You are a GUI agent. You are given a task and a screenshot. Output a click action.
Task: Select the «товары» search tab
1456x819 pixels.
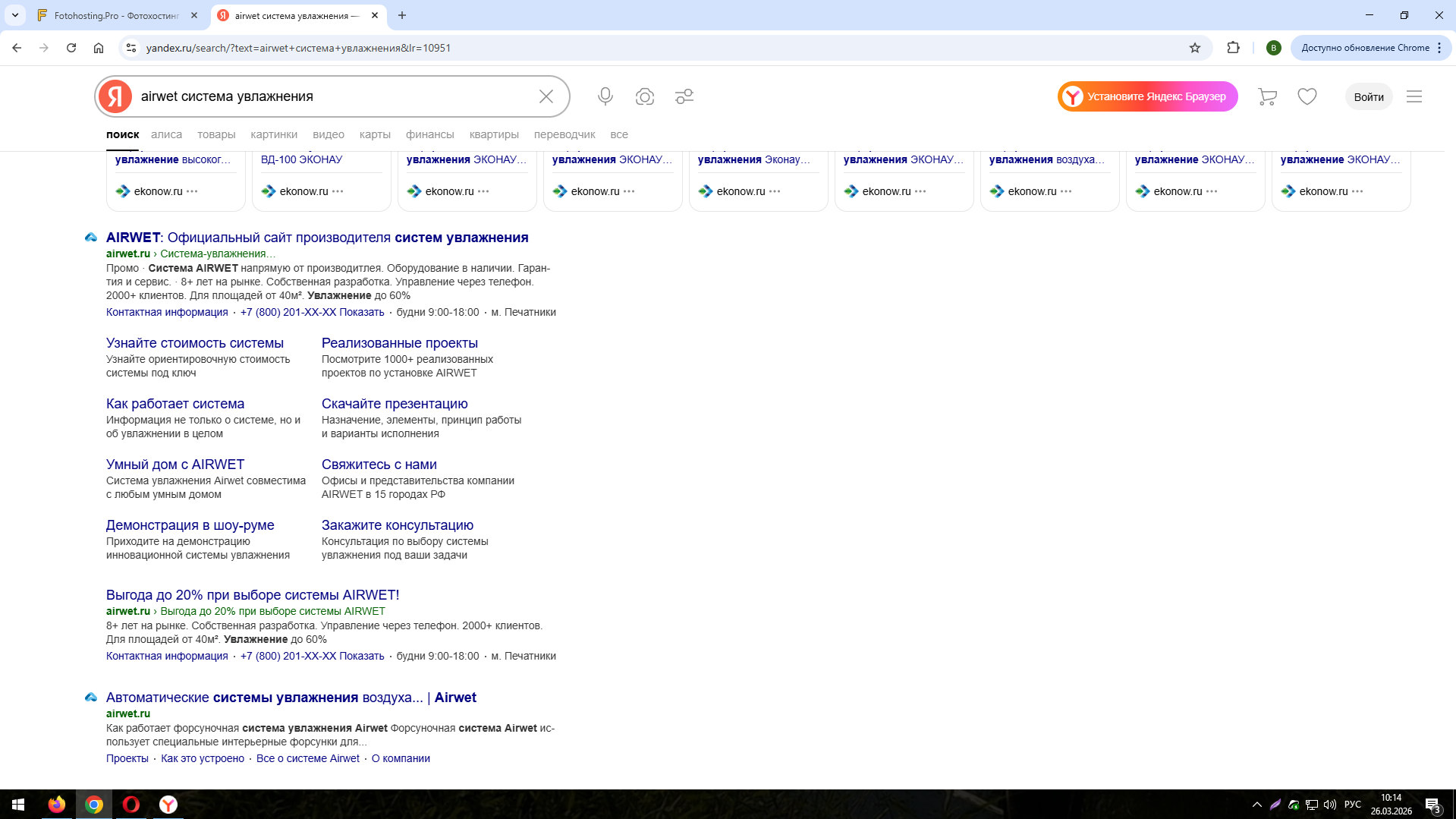coord(216,134)
